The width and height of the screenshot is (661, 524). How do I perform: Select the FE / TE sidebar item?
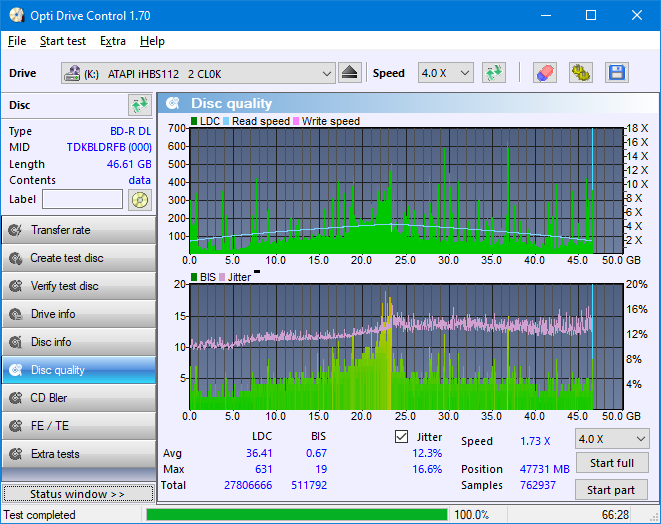pos(78,426)
